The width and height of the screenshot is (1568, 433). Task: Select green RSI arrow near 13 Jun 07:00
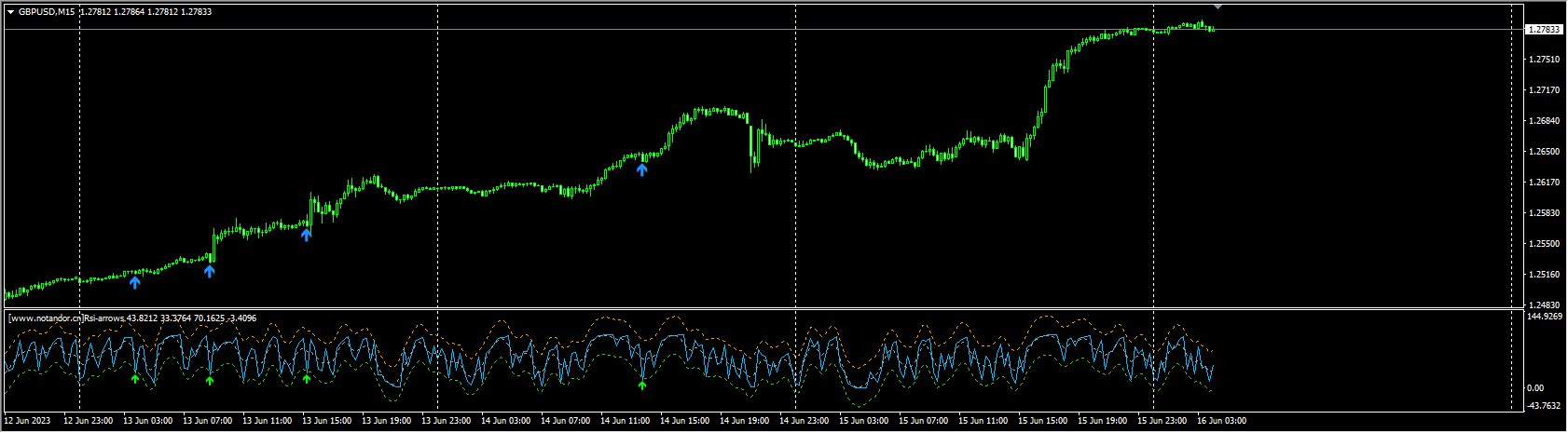tap(210, 380)
